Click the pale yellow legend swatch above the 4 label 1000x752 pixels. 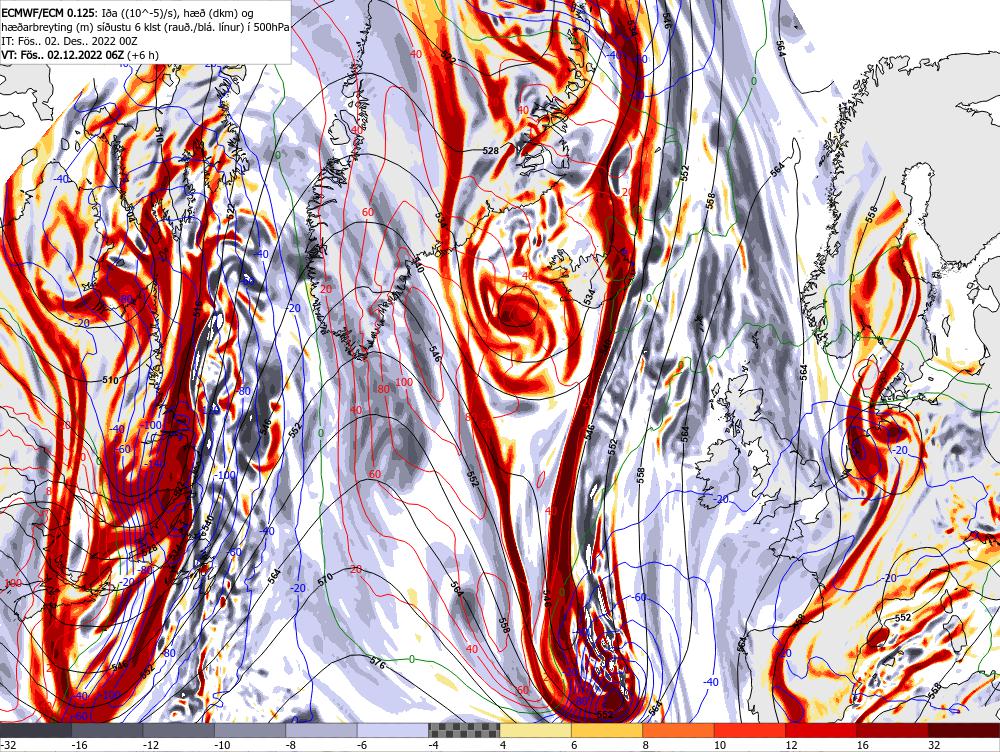[536, 730]
